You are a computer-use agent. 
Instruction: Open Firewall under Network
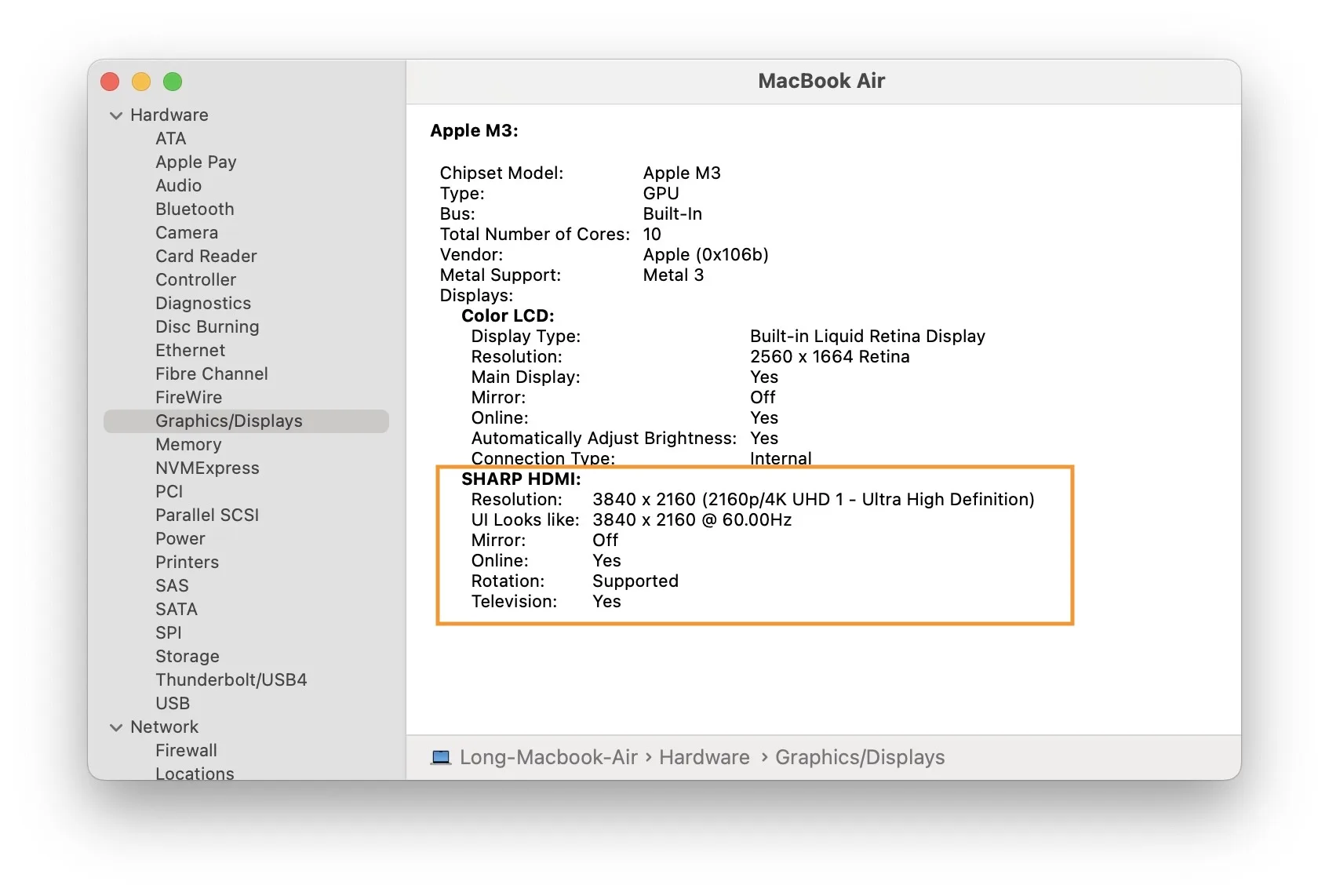pyautogui.click(x=186, y=751)
